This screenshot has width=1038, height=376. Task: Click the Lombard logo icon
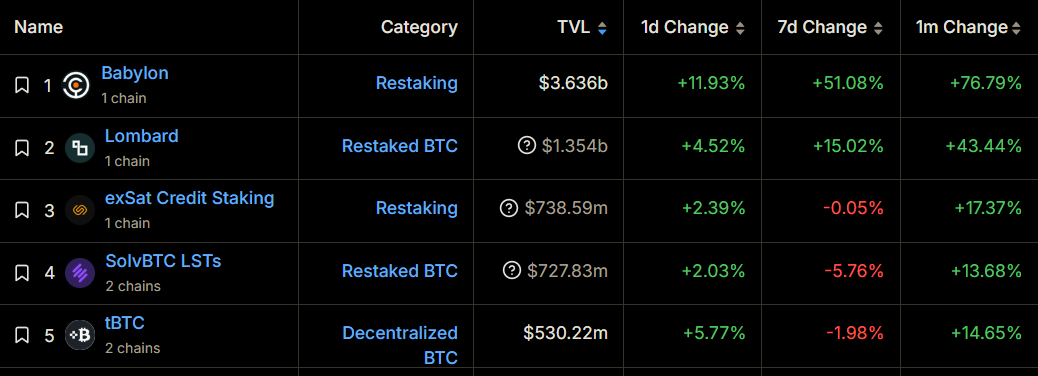click(80, 148)
